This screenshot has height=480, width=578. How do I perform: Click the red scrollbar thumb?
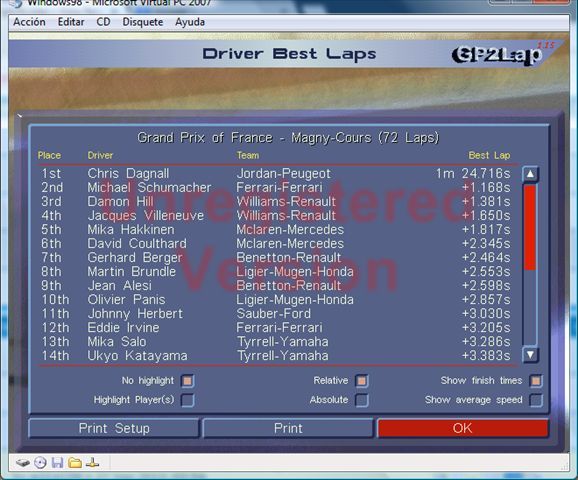coord(530,227)
